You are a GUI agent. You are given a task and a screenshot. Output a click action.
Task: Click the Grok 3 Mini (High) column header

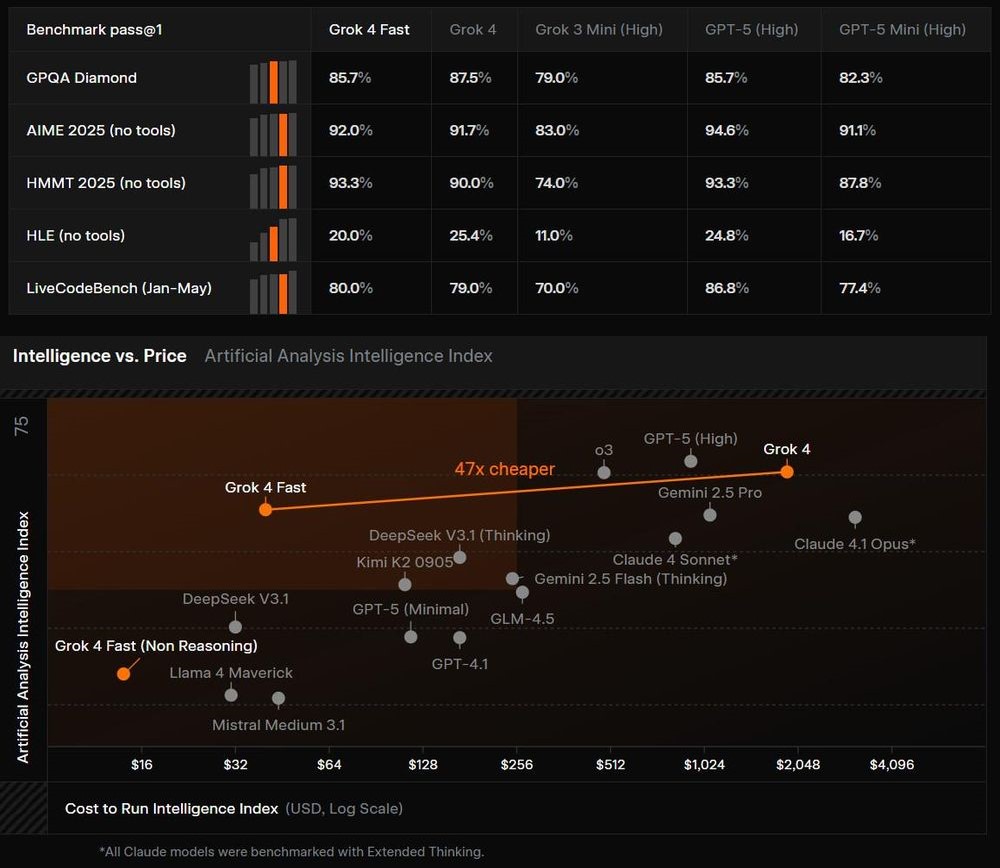(x=599, y=30)
